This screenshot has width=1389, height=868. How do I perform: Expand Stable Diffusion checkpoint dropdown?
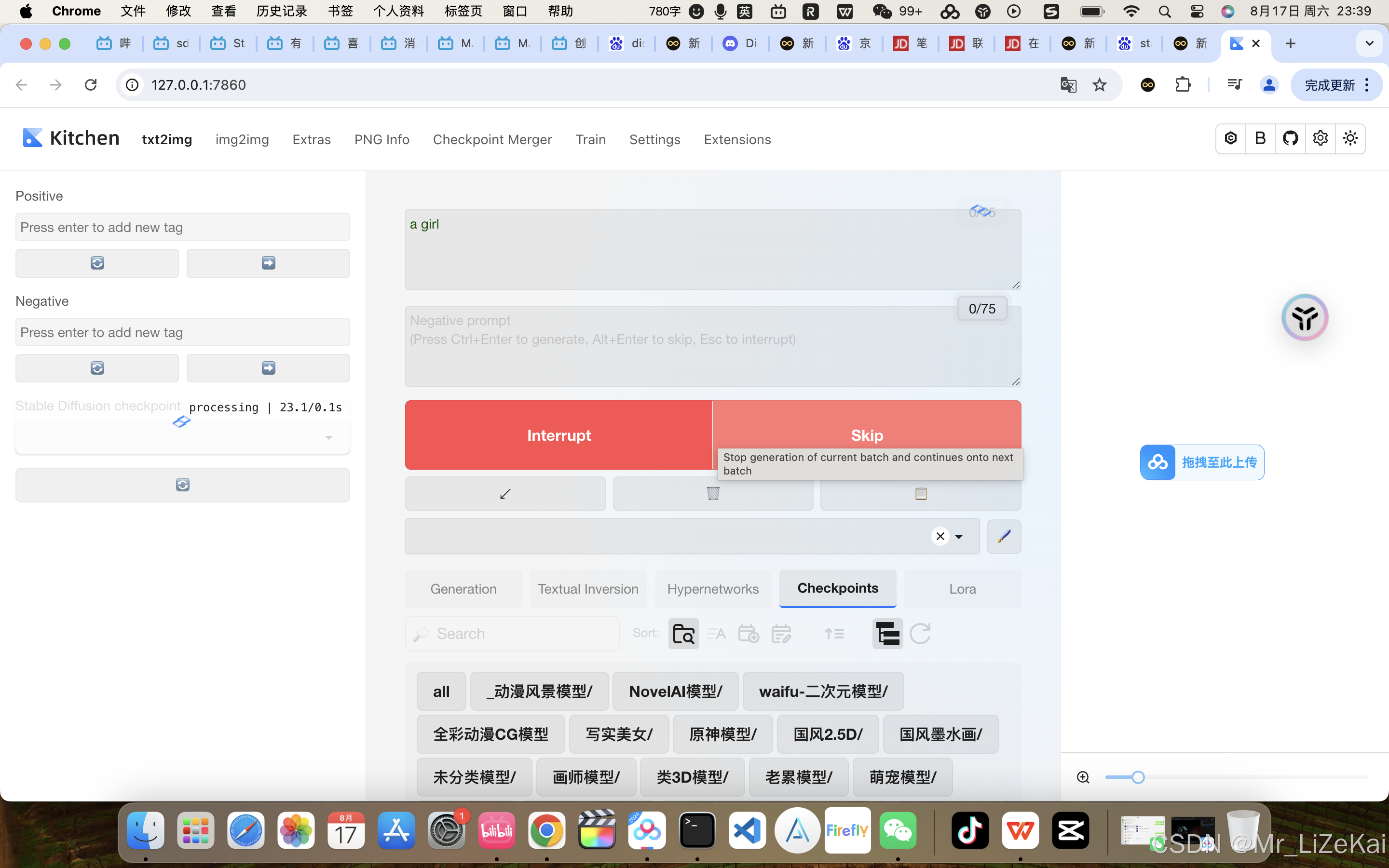point(328,437)
